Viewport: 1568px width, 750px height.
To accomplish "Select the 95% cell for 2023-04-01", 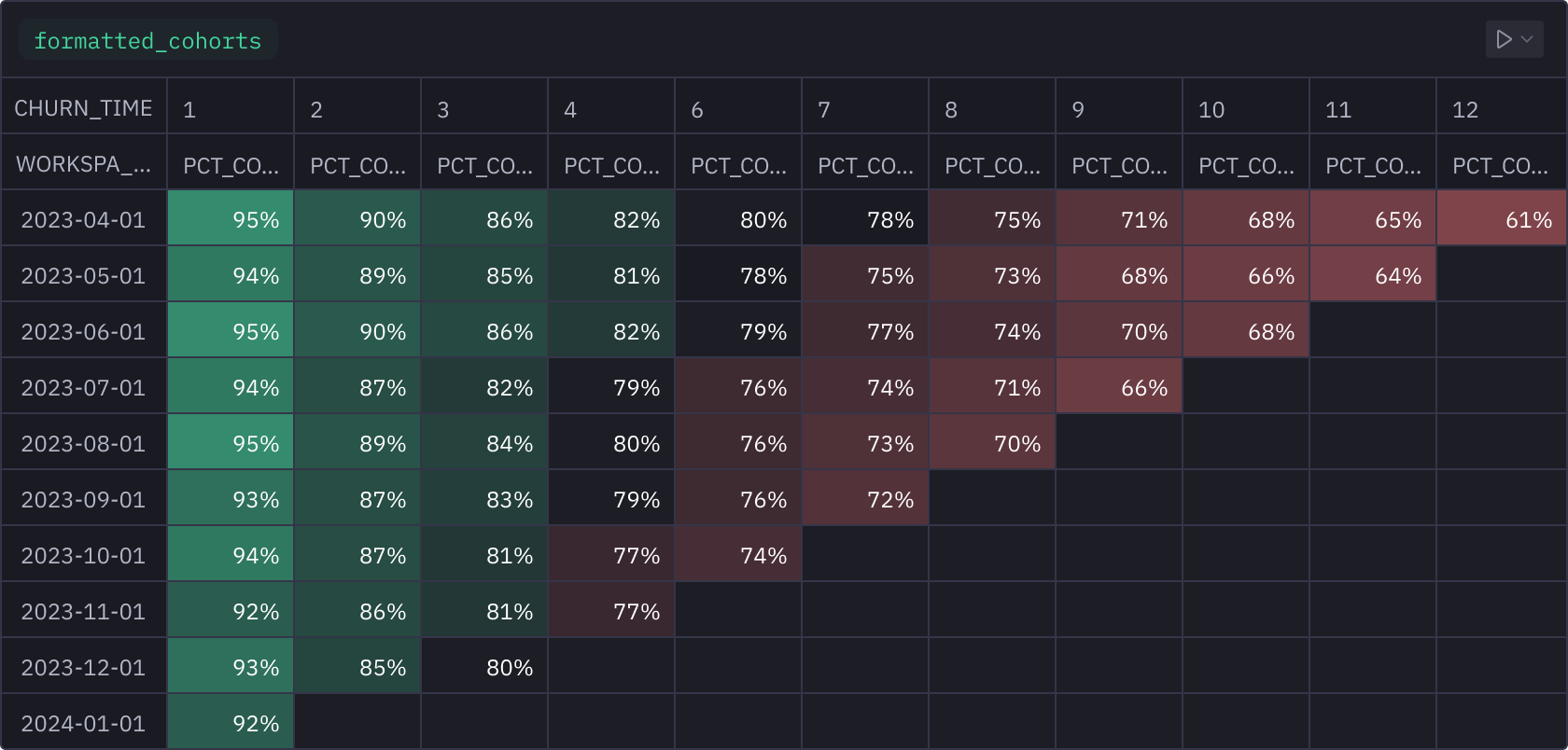I will tap(230, 218).
